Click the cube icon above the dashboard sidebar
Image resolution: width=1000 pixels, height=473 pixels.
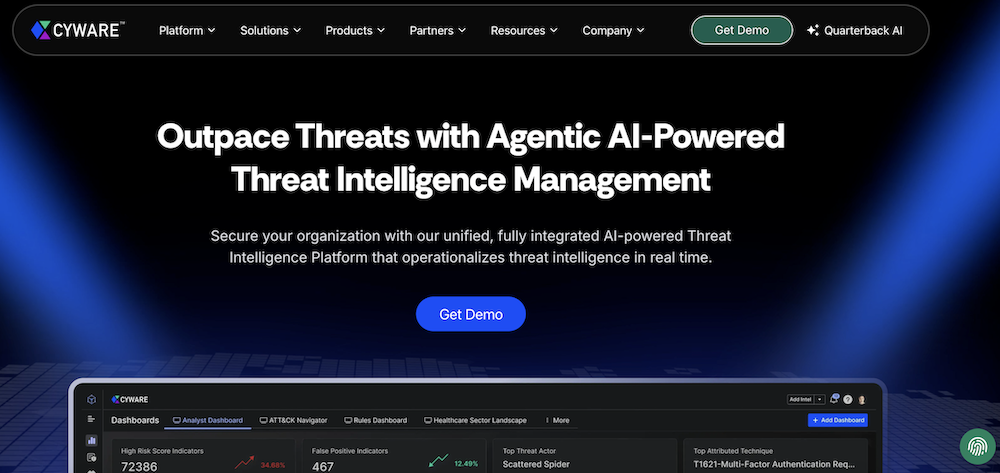91,399
